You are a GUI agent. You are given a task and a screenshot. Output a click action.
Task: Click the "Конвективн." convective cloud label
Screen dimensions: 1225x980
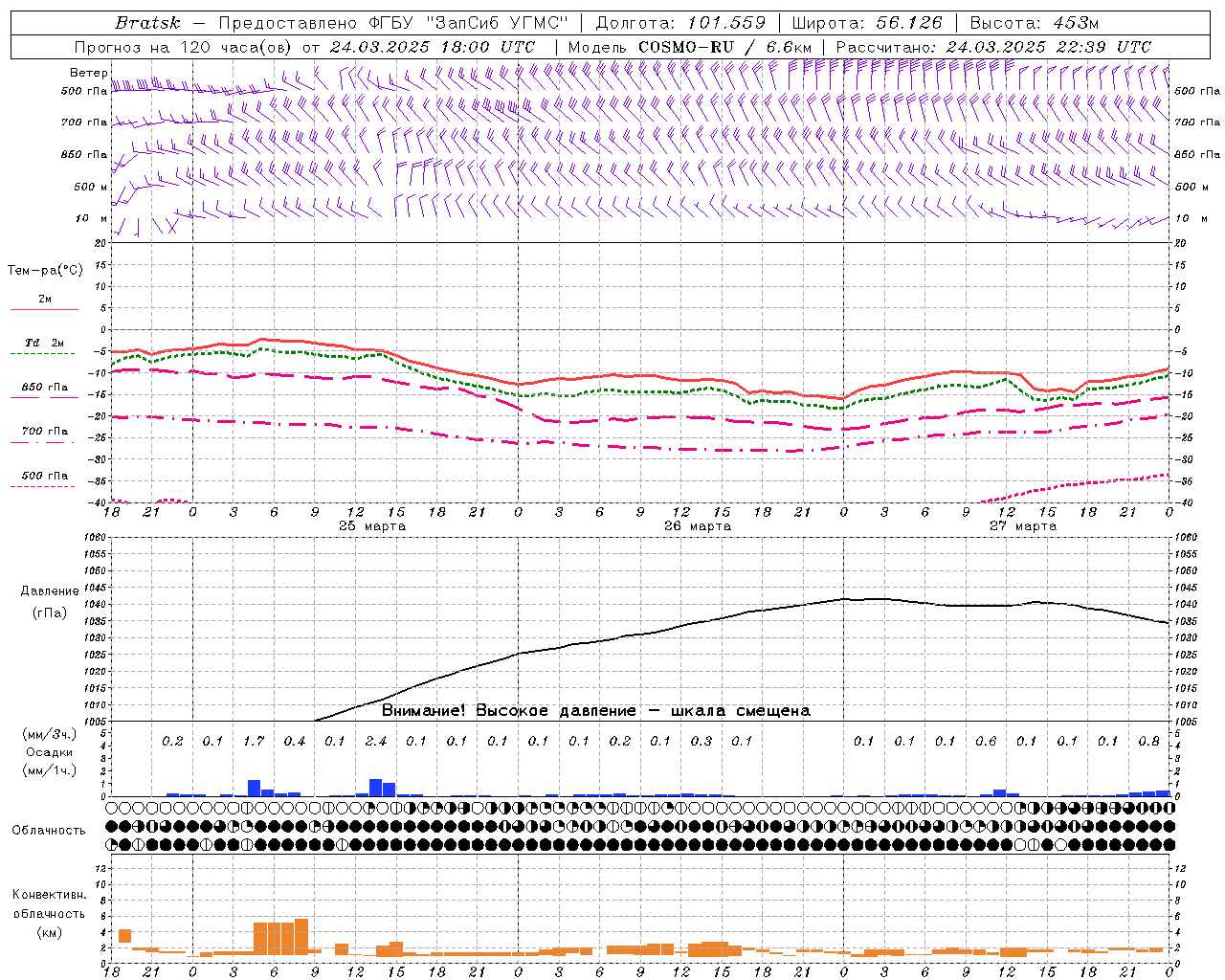click(x=49, y=895)
